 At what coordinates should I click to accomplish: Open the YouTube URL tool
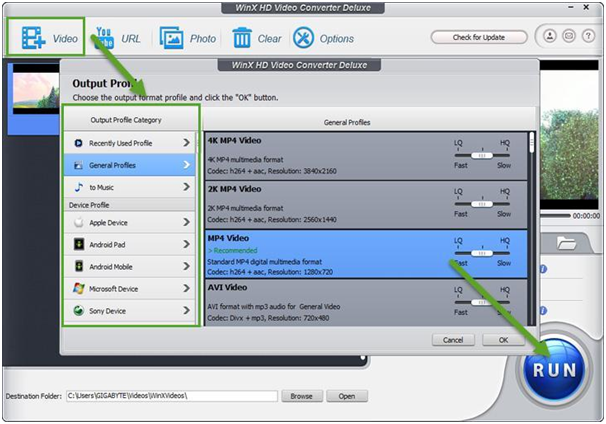103,38
